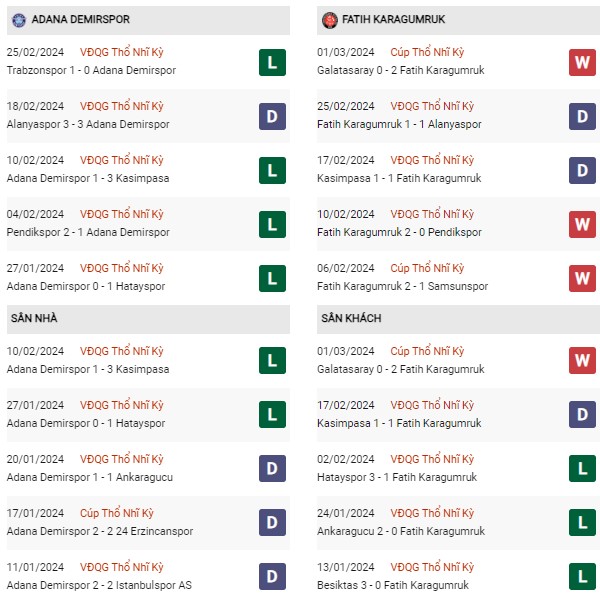The height and width of the screenshot is (600, 600).
Task: Select the SÂN KHÁCH section header
Action: pos(351,318)
